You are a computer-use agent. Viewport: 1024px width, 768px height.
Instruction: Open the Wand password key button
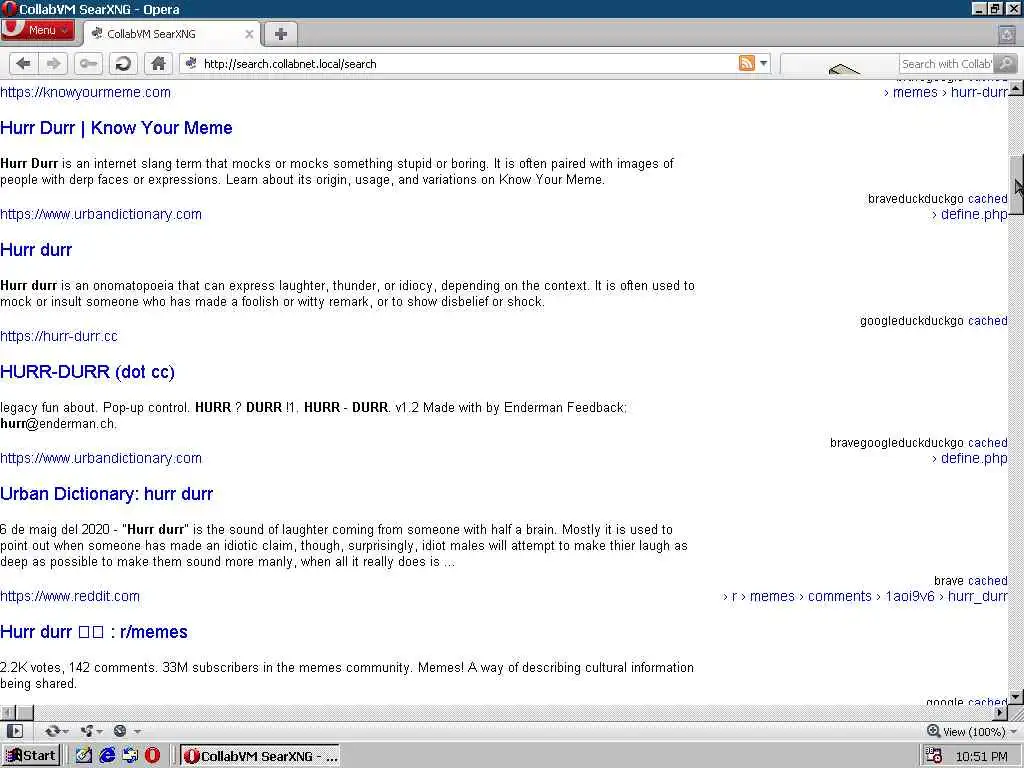(x=88, y=63)
